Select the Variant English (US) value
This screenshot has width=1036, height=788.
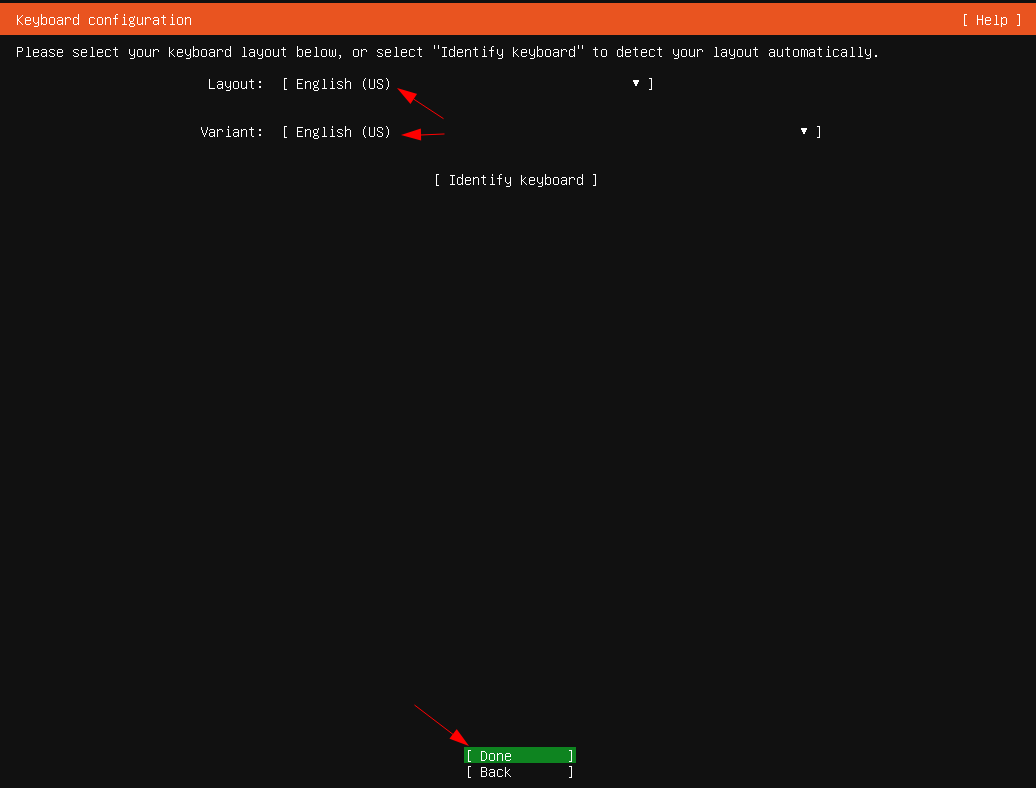[x=343, y=132]
